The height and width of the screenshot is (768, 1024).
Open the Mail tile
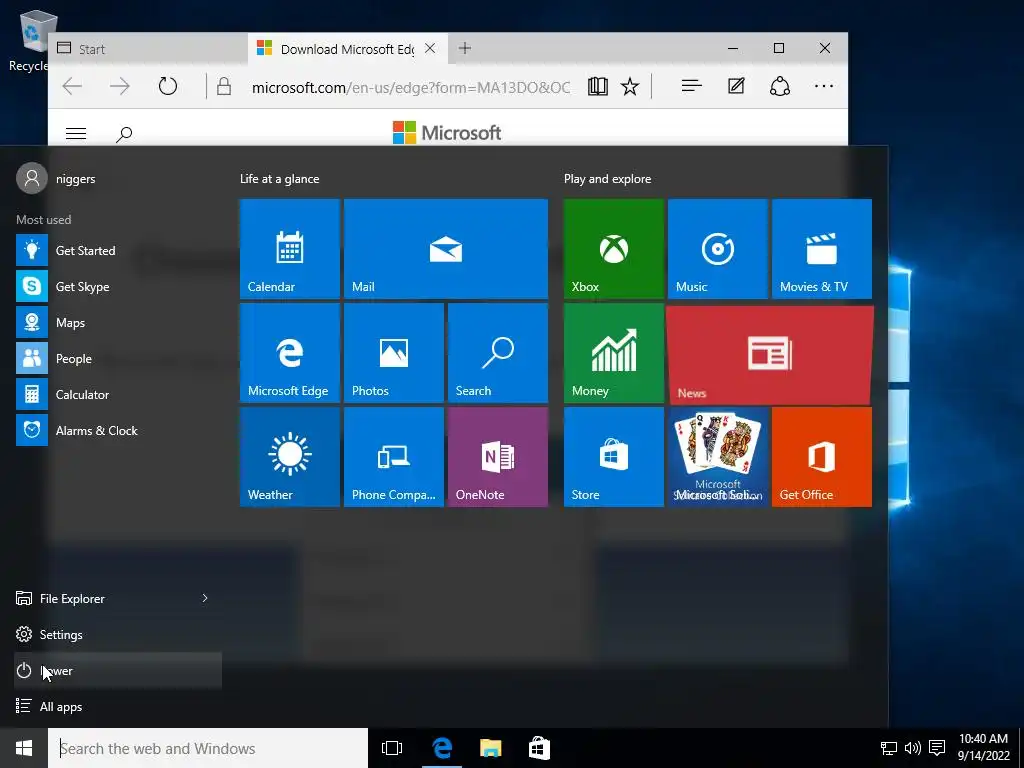pyautogui.click(x=445, y=249)
